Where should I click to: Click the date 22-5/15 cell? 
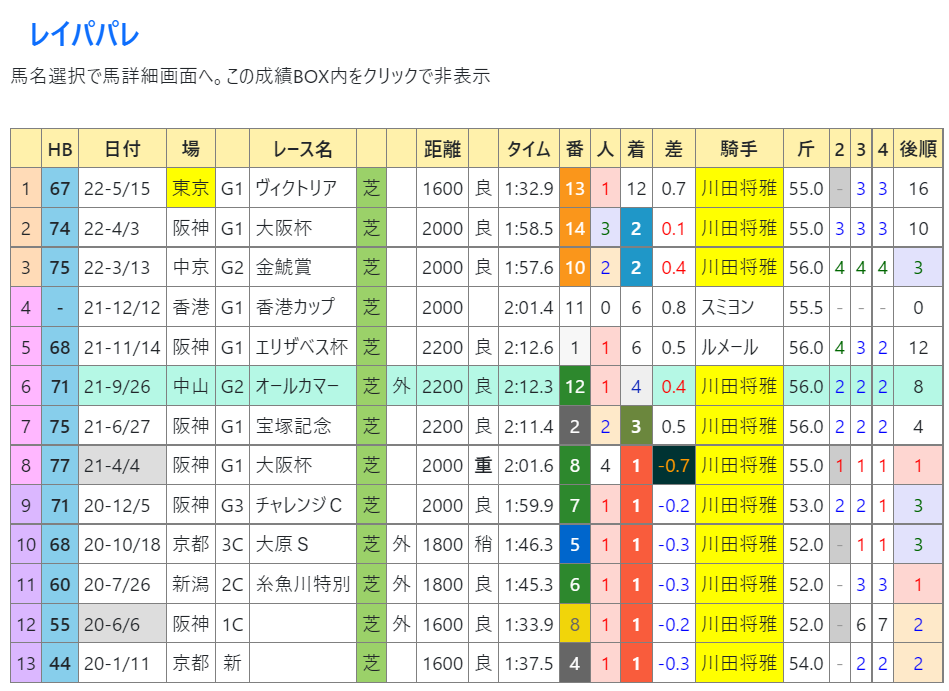pos(122,188)
